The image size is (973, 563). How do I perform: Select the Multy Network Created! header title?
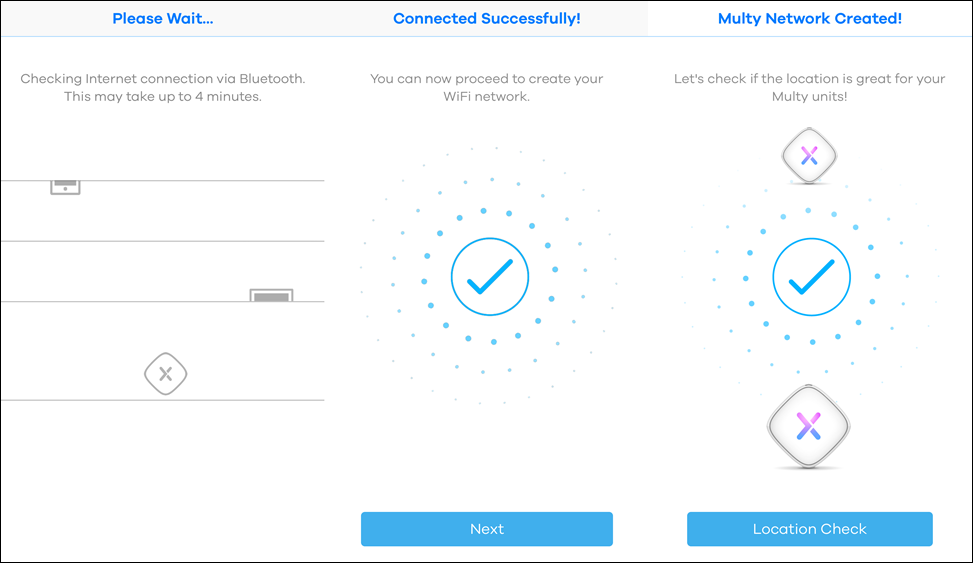click(x=809, y=19)
